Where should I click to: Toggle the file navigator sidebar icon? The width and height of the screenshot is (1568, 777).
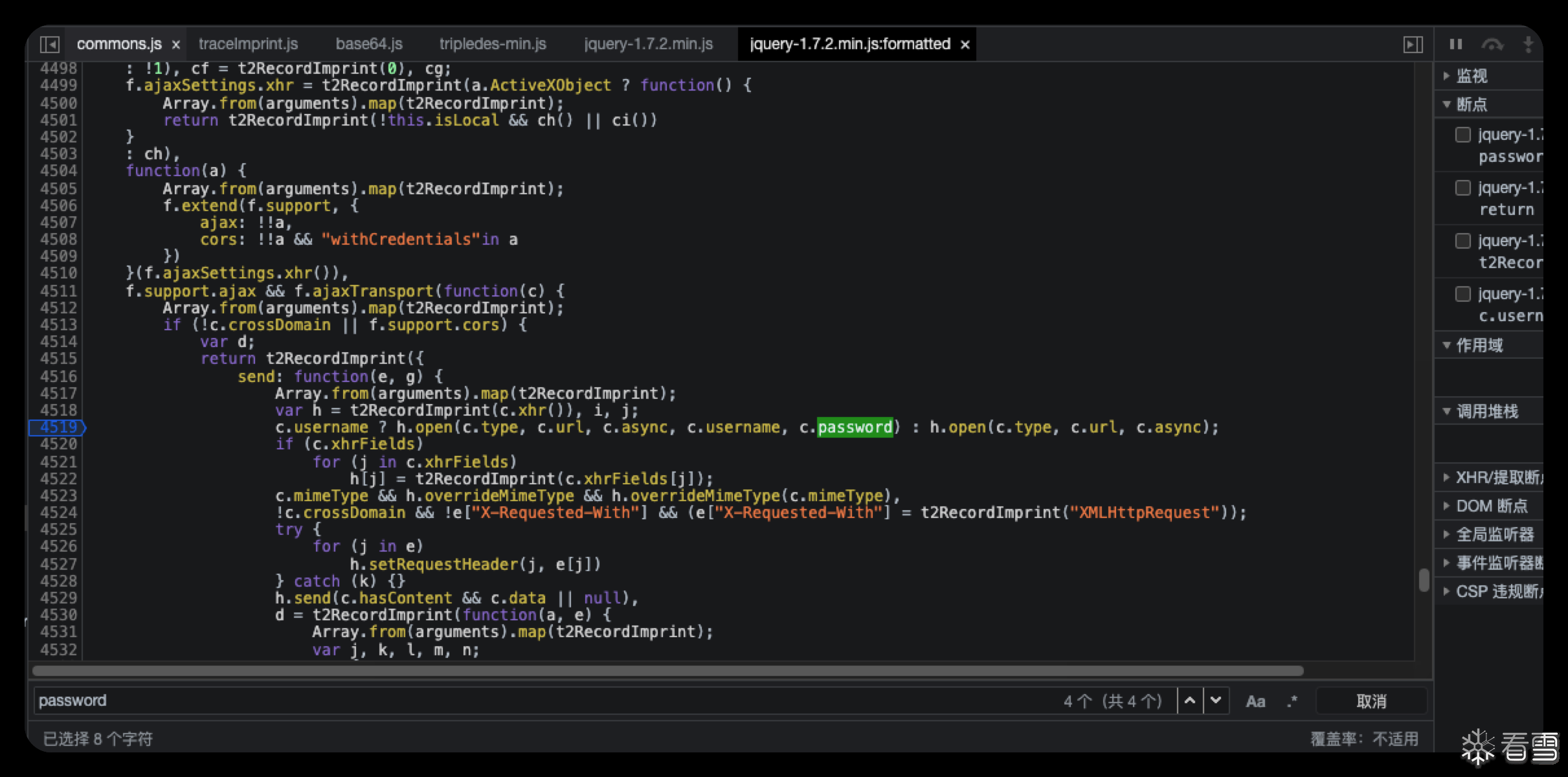click(x=50, y=44)
